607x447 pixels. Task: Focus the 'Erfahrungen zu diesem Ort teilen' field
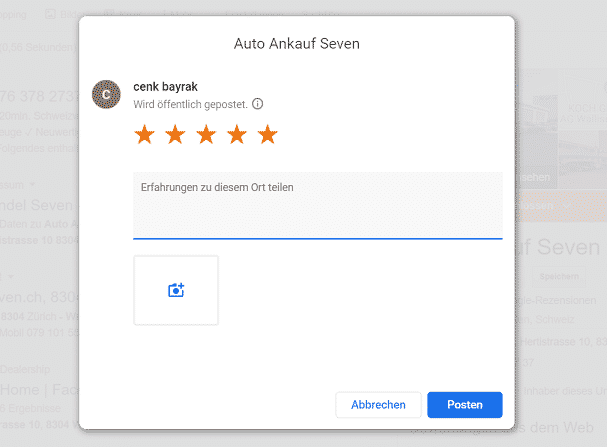click(318, 206)
